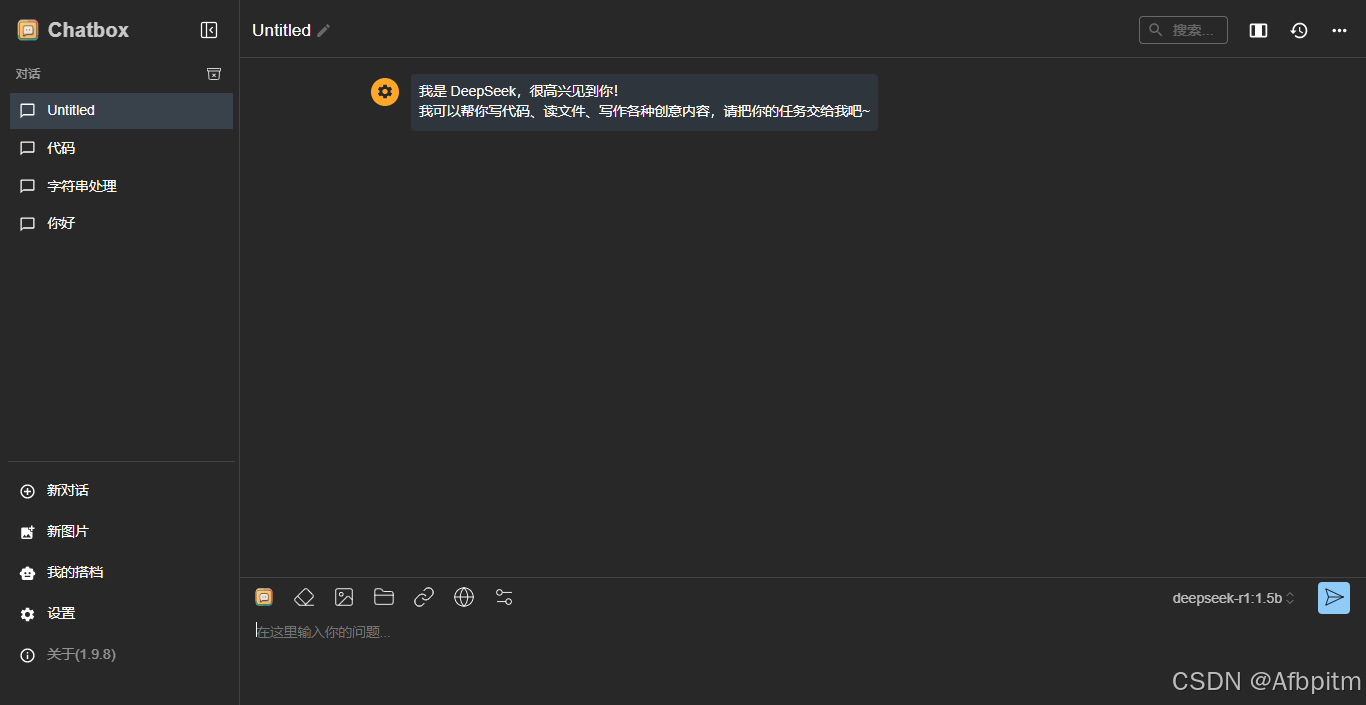Open the 字符串处理 conversation
Image resolution: width=1366 pixels, height=705 pixels.
pyautogui.click(x=121, y=186)
